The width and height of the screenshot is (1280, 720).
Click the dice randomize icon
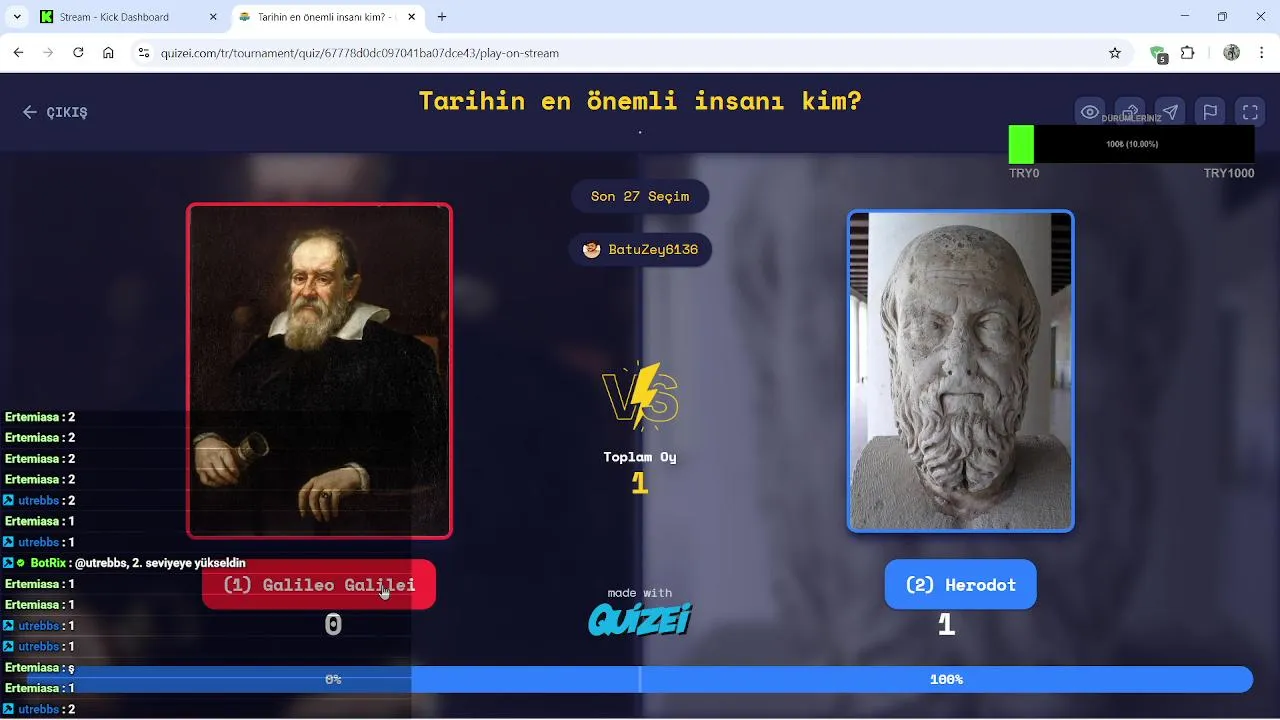click(1130, 112)
